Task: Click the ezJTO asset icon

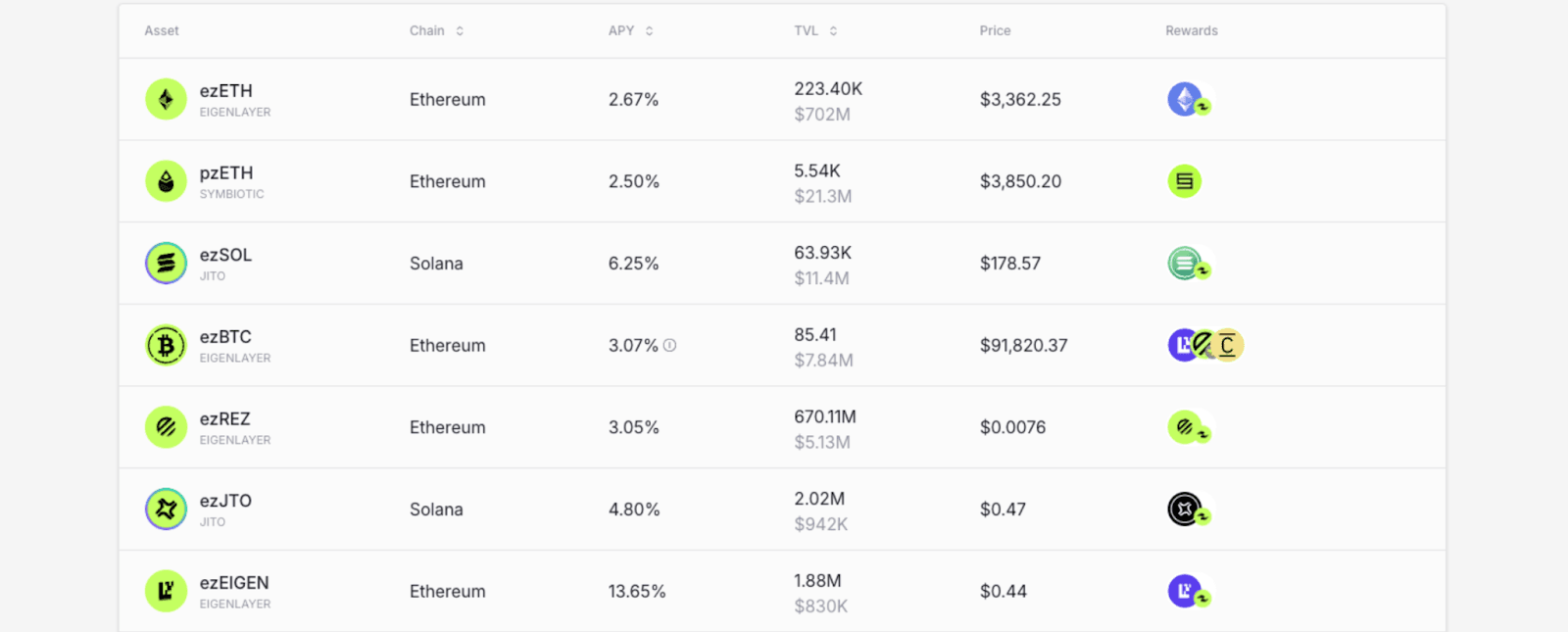Action: 166,510
